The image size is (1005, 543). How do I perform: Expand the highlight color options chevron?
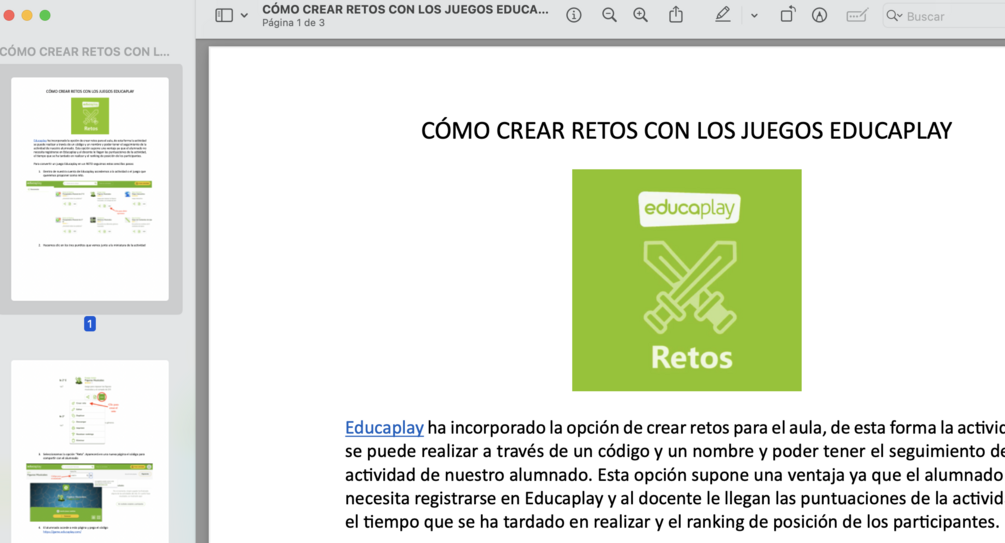tap(754, 15)
